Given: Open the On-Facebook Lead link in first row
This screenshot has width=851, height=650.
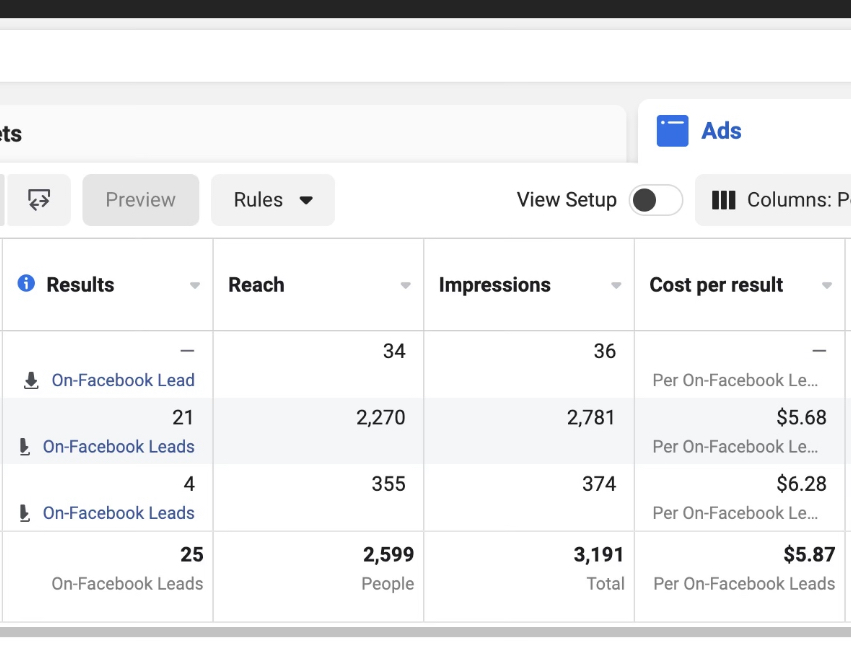Looking at the screenshot, I should (x=123, y=381).
